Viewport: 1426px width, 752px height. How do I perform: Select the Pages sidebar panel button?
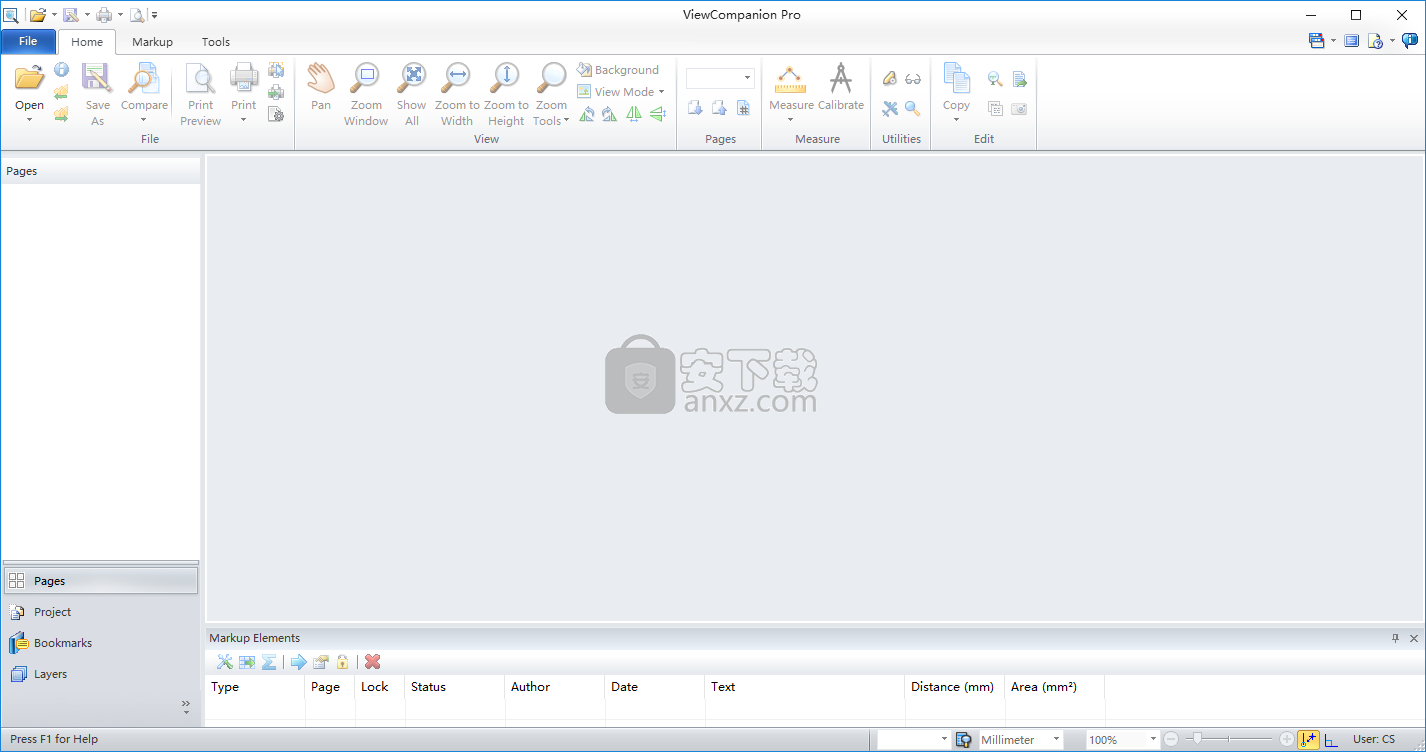pyautogui.click(x=100, y=581)
